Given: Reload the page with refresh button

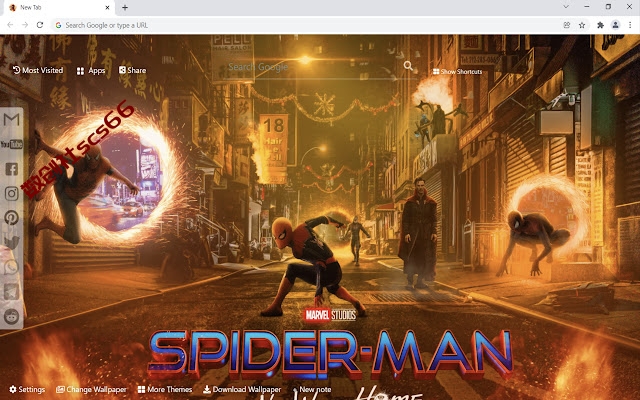Looking at the screenshot, I should tap(40, 25).
